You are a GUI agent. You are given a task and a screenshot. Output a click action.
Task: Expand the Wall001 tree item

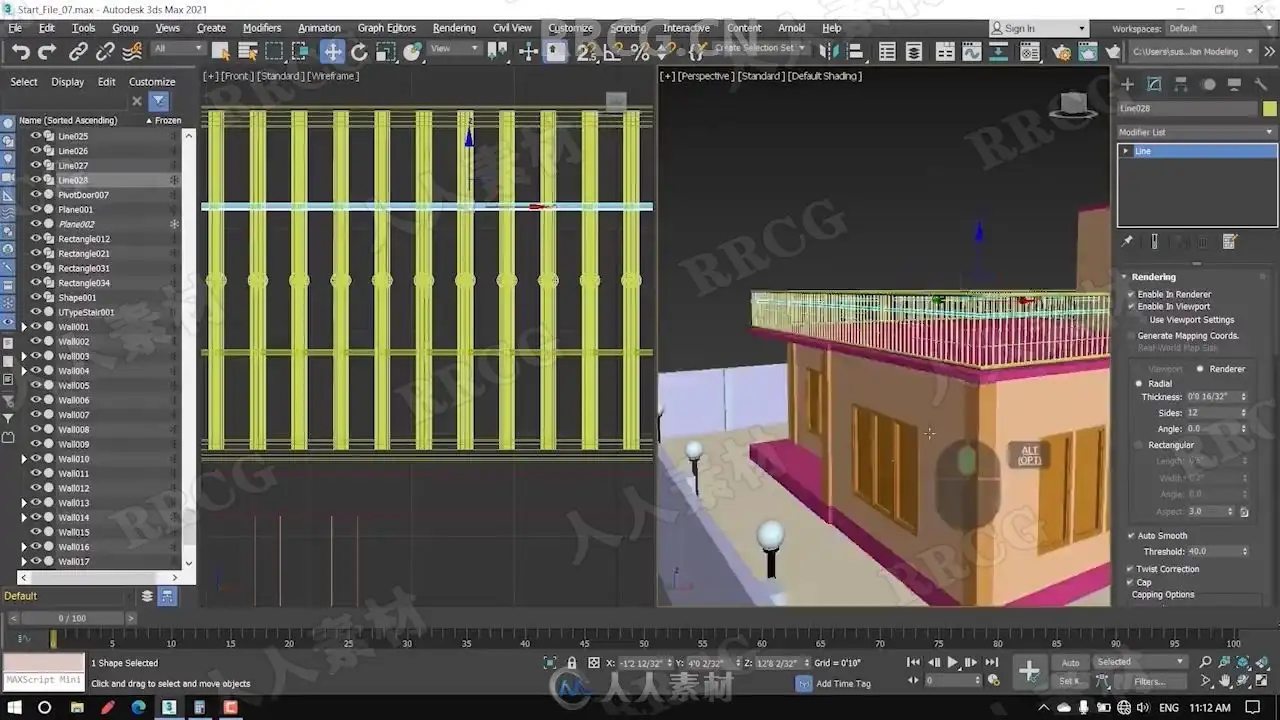pos(24,327)
